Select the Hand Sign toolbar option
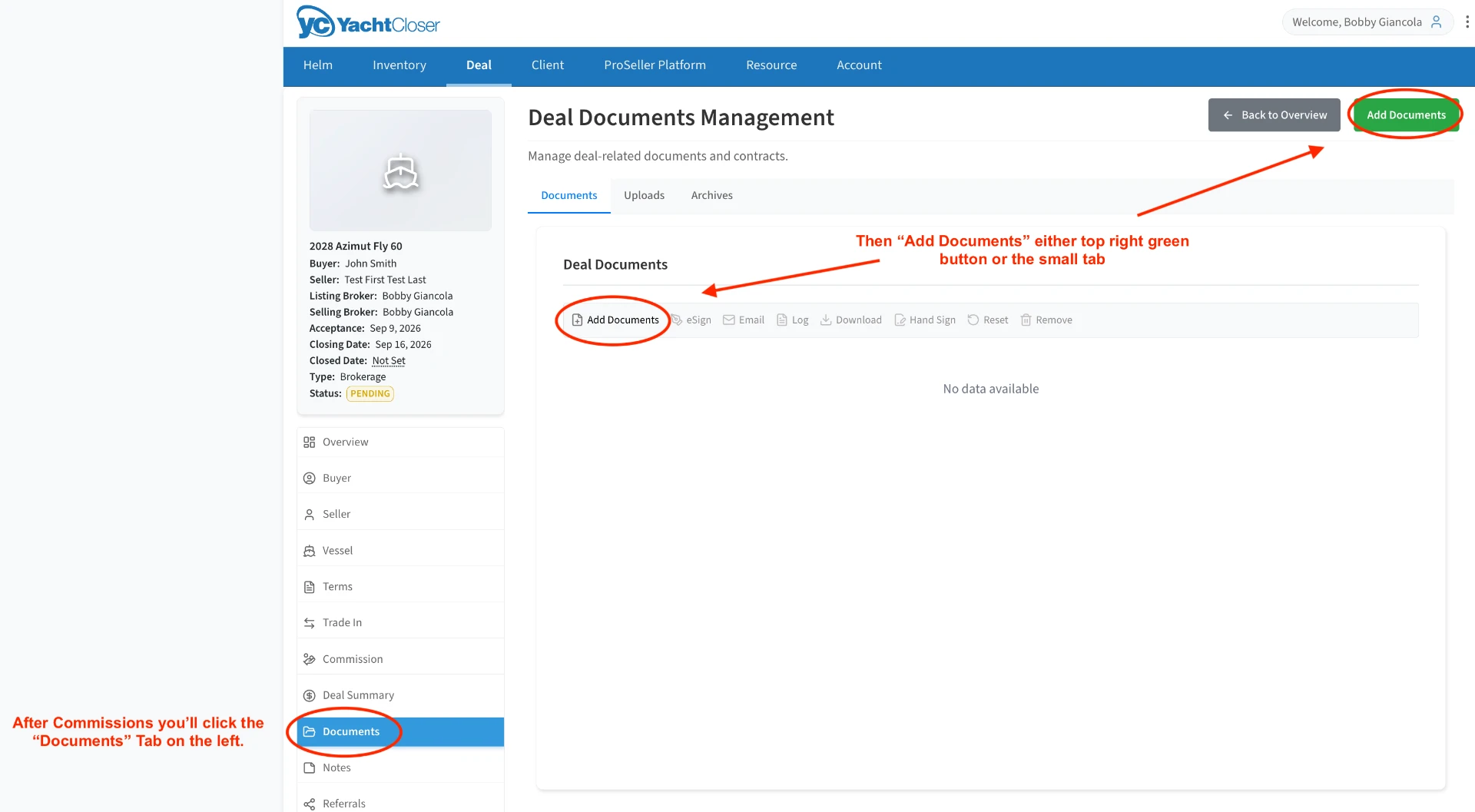Viewport: 1475px width, 812px height. pyautogui.click(x=925, y=320)
